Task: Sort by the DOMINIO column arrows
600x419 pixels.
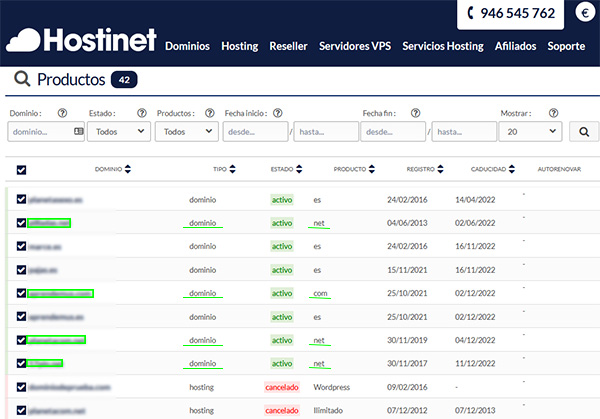Action: (x=128, y=169)
